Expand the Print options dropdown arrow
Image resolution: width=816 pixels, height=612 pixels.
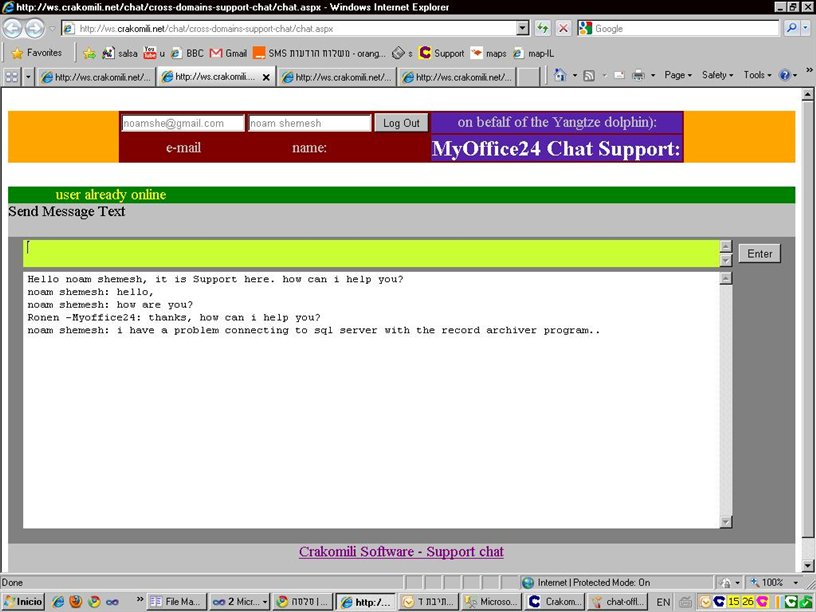(653, 75)
